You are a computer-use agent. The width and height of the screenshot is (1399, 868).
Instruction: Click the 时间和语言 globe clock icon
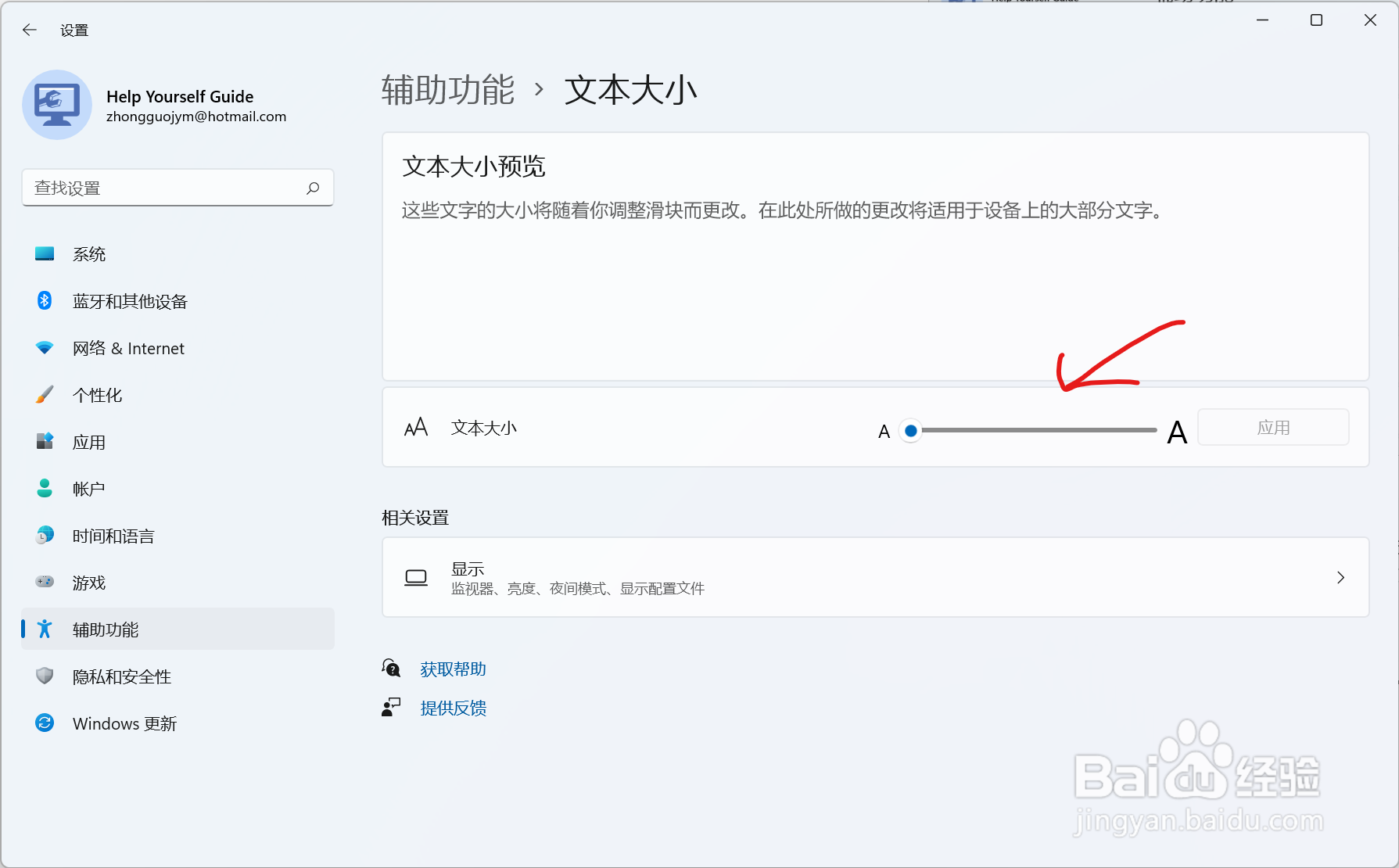[x=45, y=535]
